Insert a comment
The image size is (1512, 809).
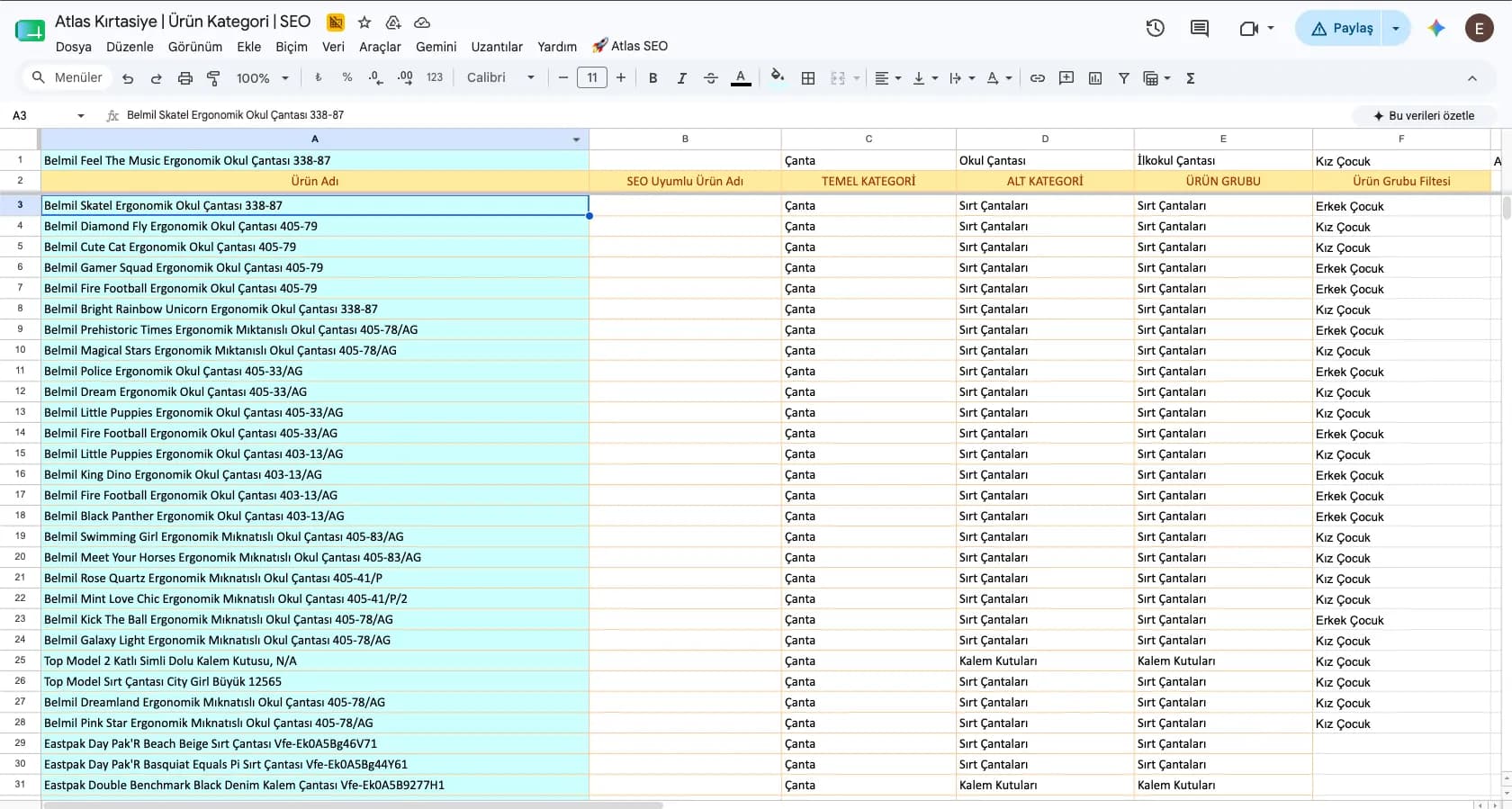pos(1066,78)
